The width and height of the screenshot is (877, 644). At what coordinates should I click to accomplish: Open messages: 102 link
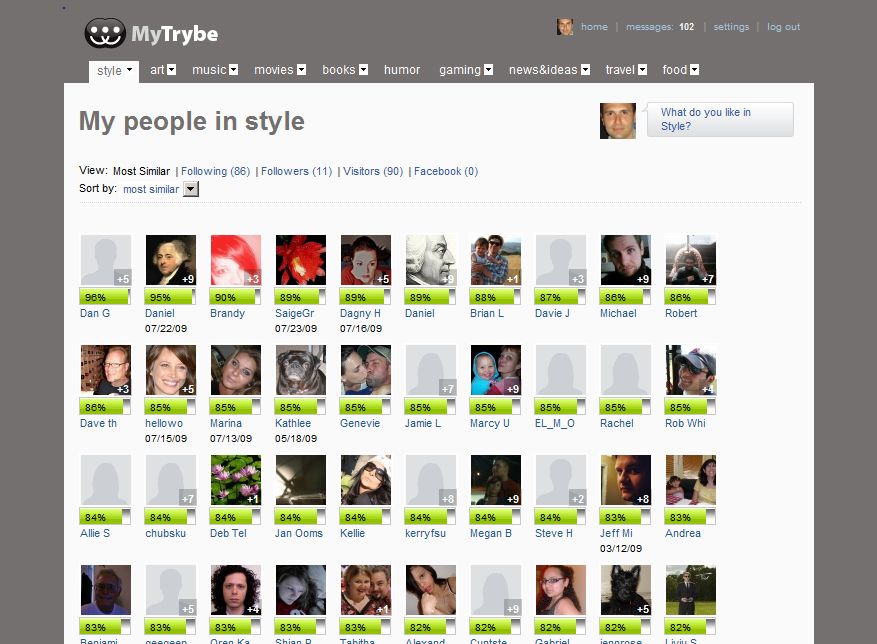pos(660,27)
